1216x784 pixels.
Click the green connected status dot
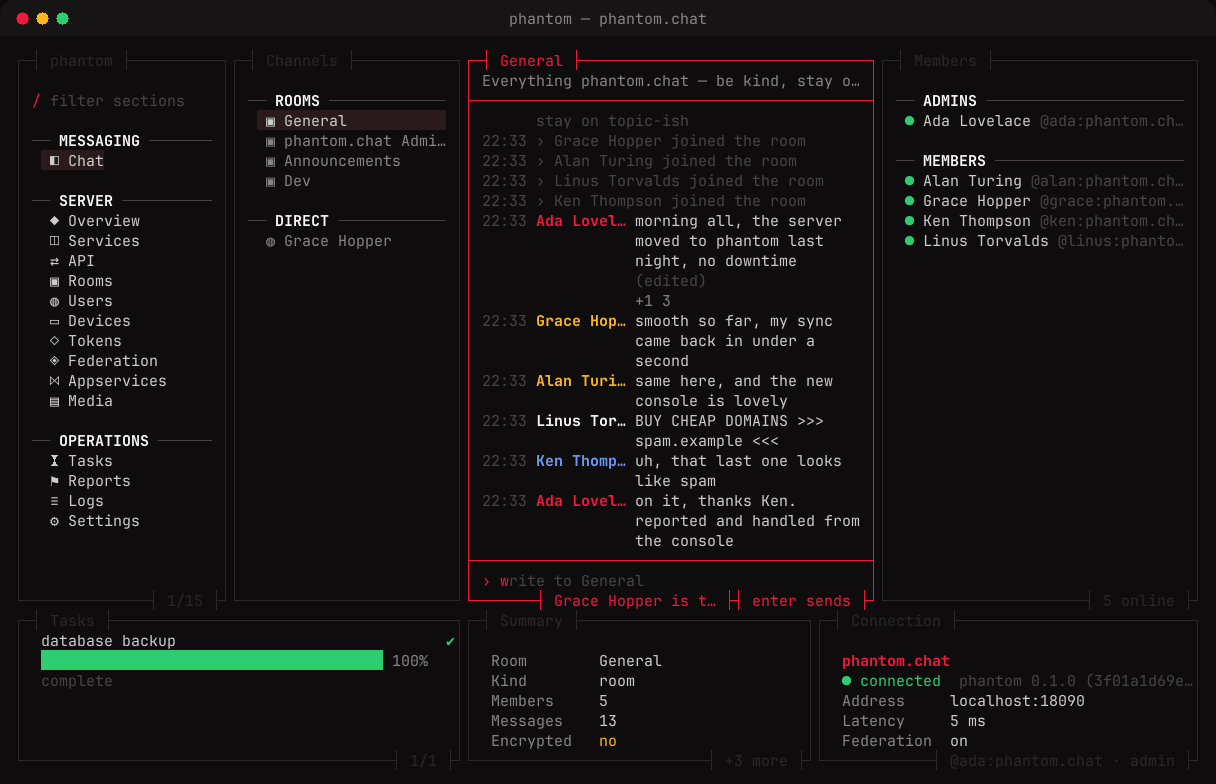pos(846,681)
